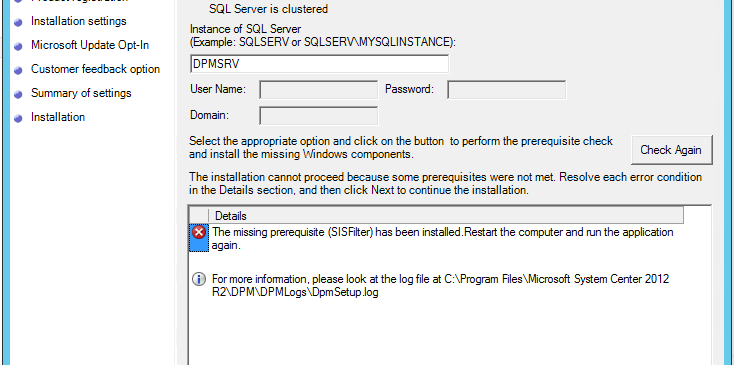Click the Check Again button
The image size is (734, 365).
pos(671,150)
